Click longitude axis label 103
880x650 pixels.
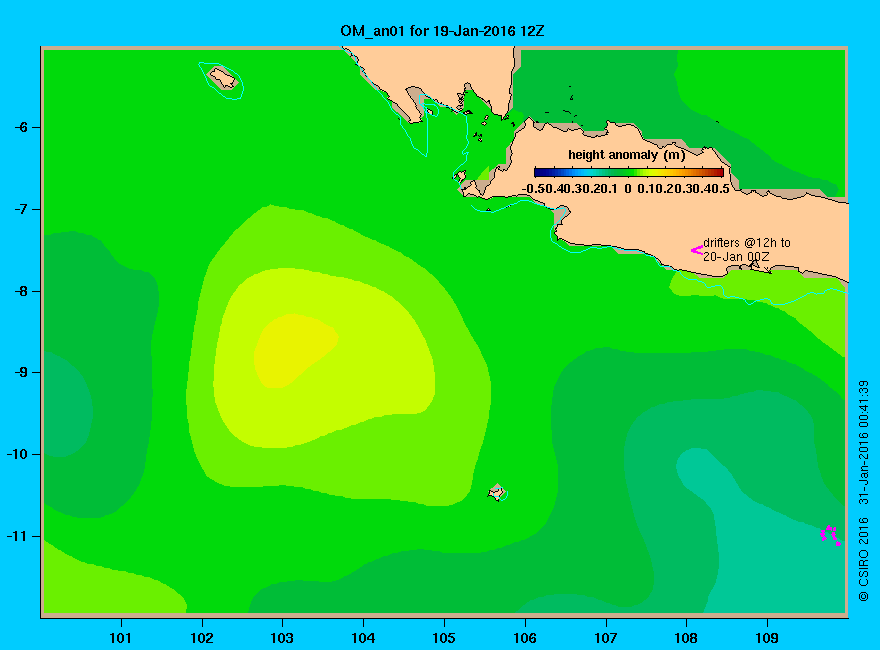point(282,638)
